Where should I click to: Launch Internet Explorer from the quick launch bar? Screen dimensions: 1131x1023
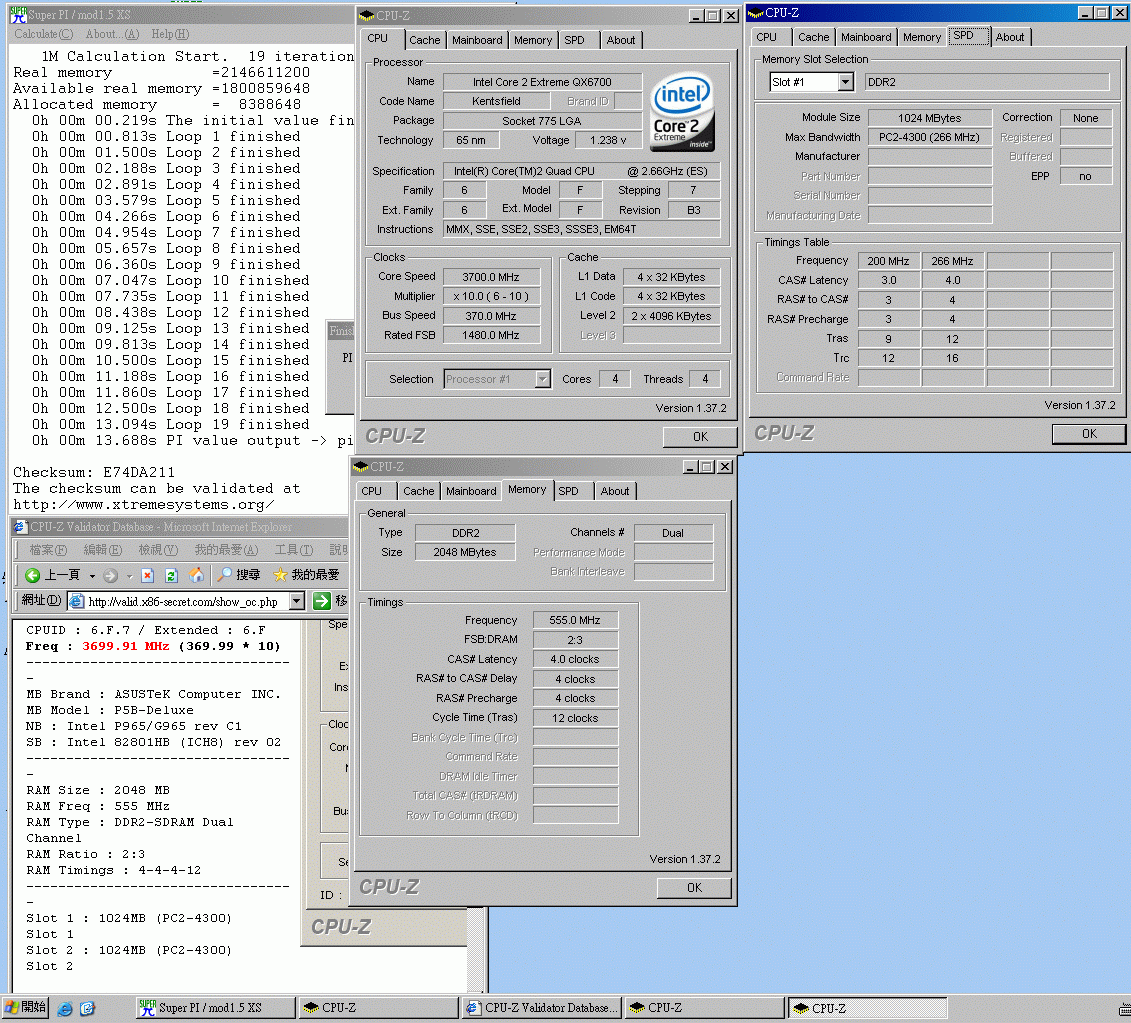tap(65, 1009)
